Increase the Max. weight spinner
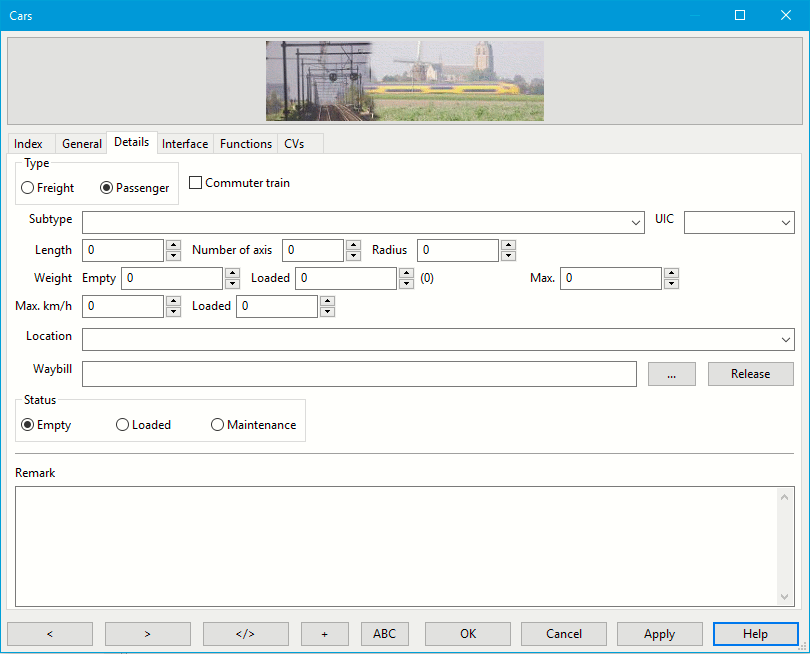Viewport: 810px width, 654px height. pos(671,273)
